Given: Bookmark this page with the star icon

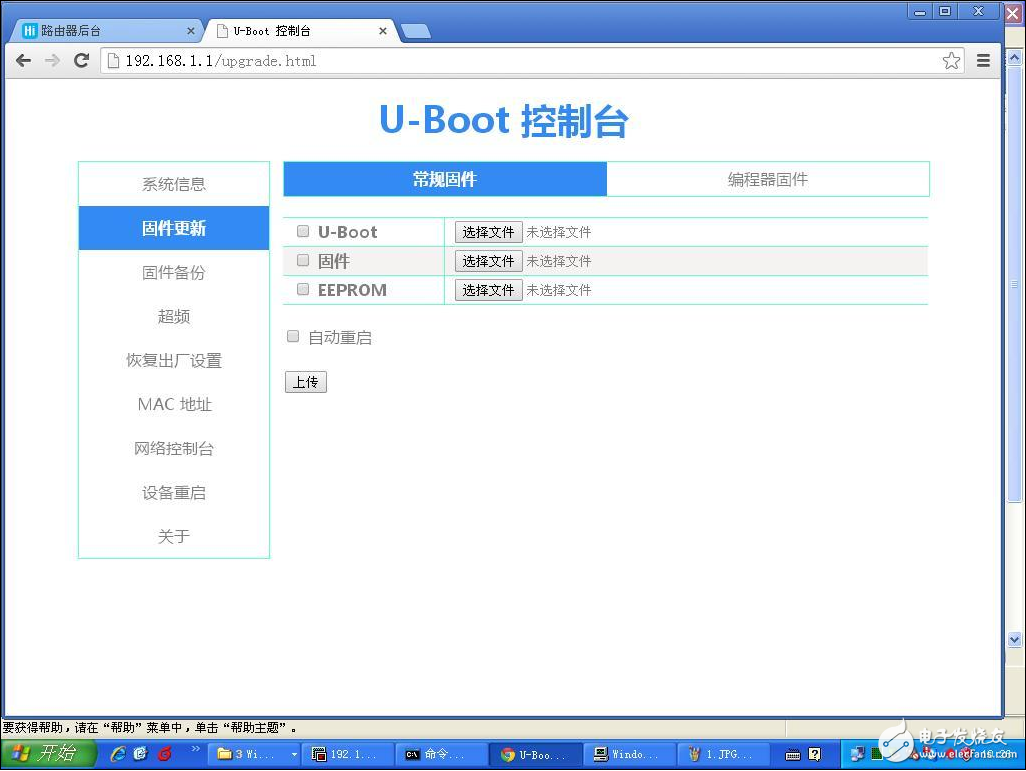Looking at the screenshot, I should 951,60.
